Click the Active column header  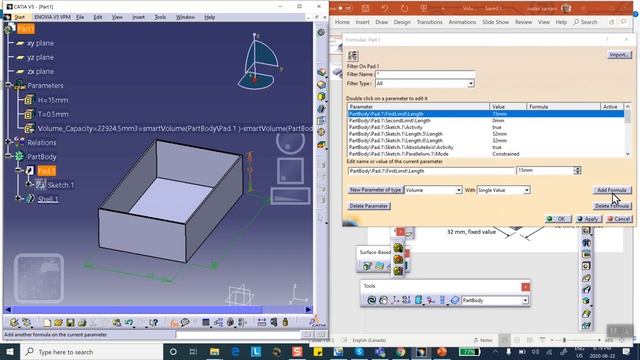pyautogui.click(x=612, y=107)
